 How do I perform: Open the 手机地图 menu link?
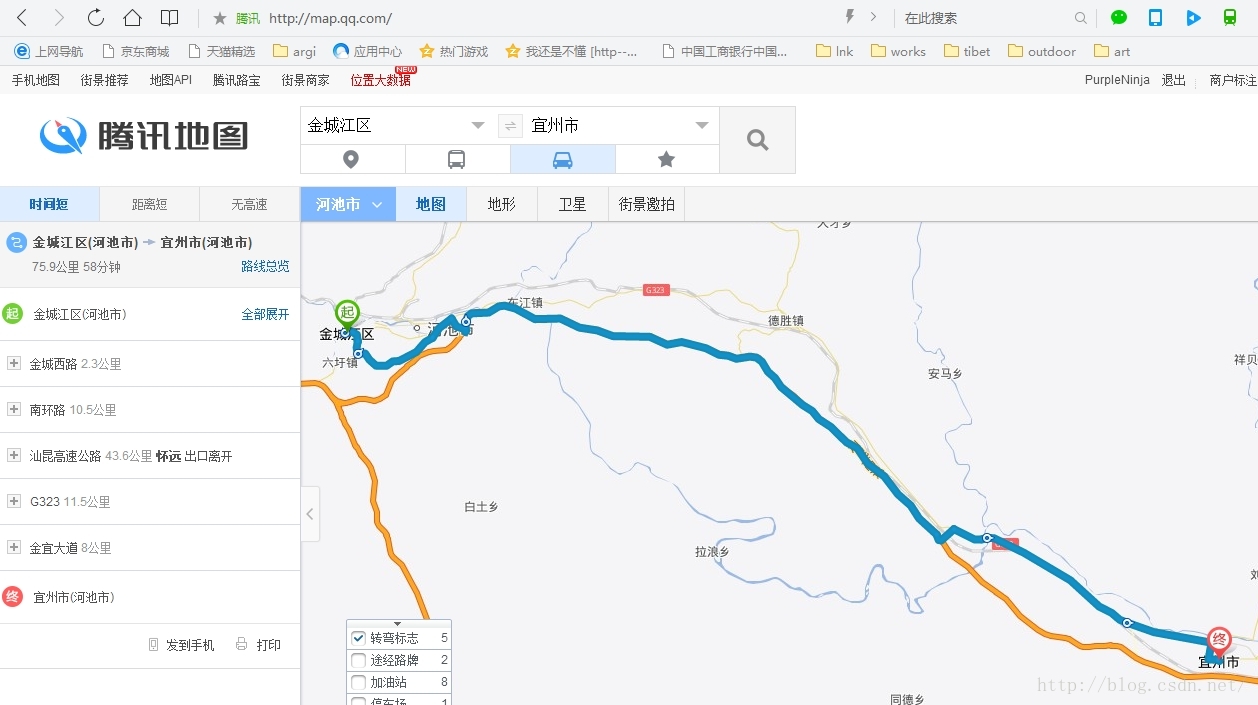(x=36, y=80)
